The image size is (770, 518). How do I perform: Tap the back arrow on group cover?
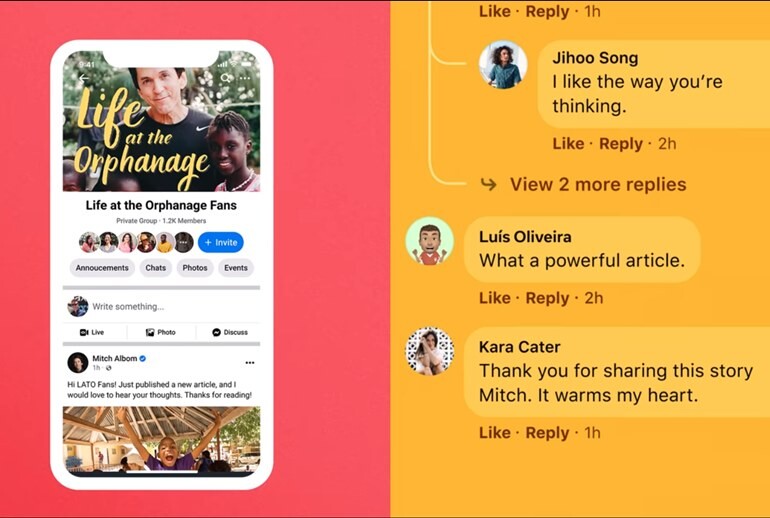pos(84,78)
